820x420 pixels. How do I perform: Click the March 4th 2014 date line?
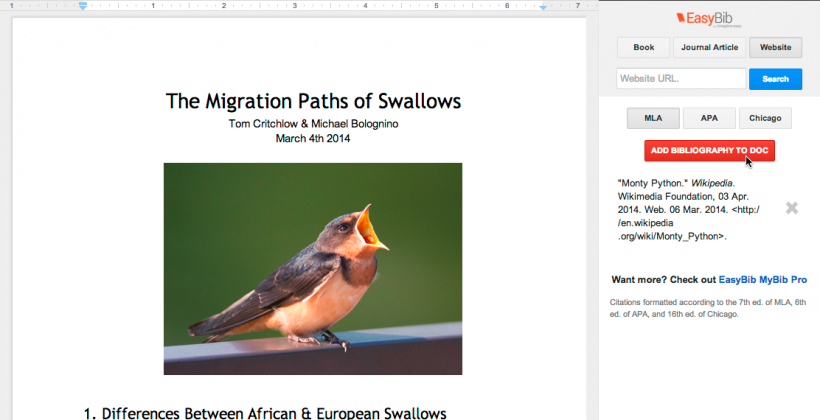tap(313, 138)
